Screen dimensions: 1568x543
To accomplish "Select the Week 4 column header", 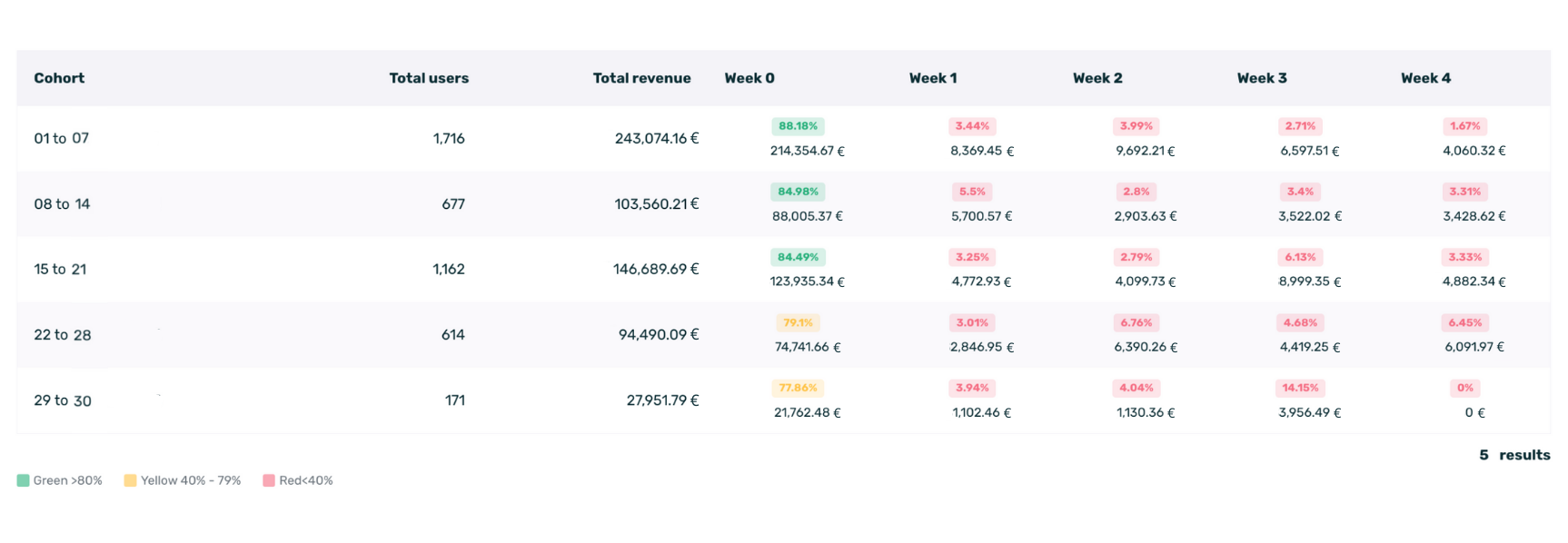I will click(x=1425, y=78).
